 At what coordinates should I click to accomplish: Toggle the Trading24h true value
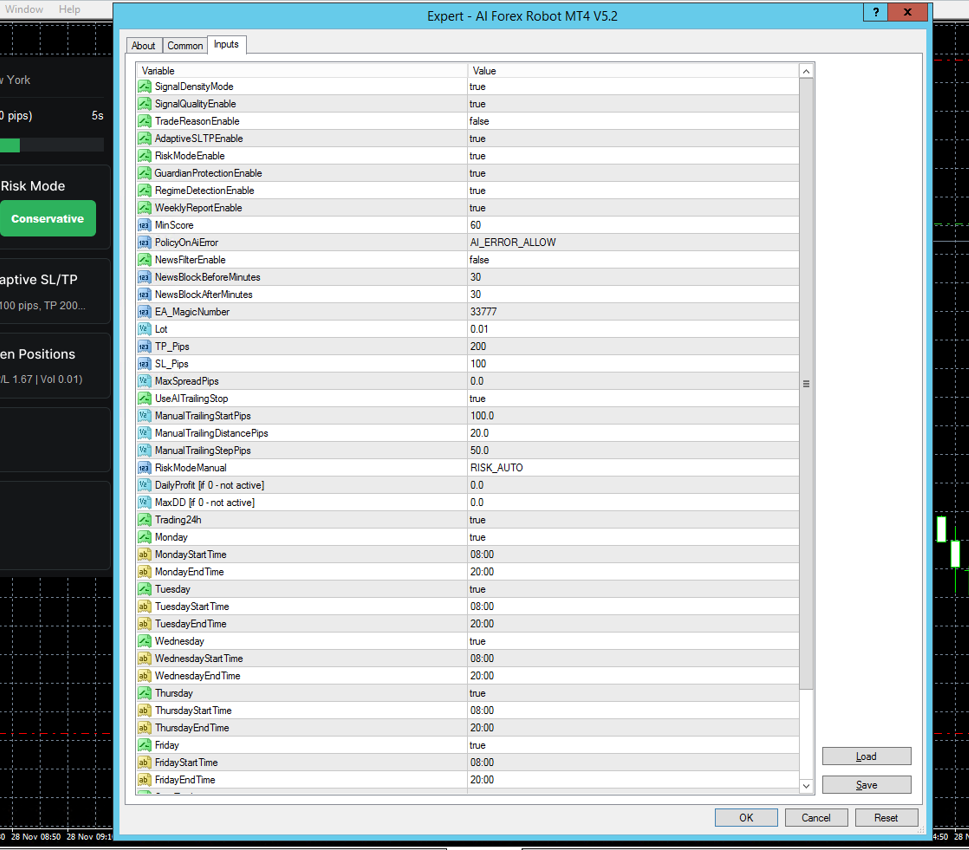[x=478, y=520]
